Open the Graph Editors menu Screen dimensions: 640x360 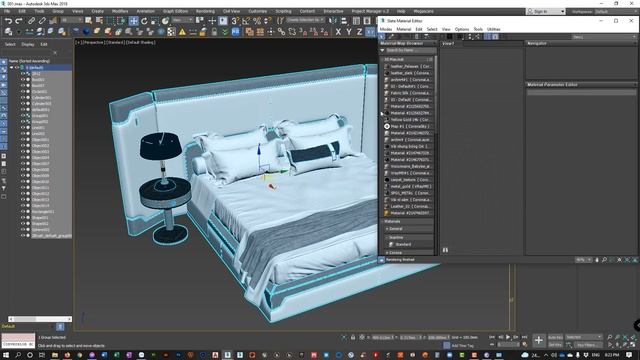pos(175,11)
